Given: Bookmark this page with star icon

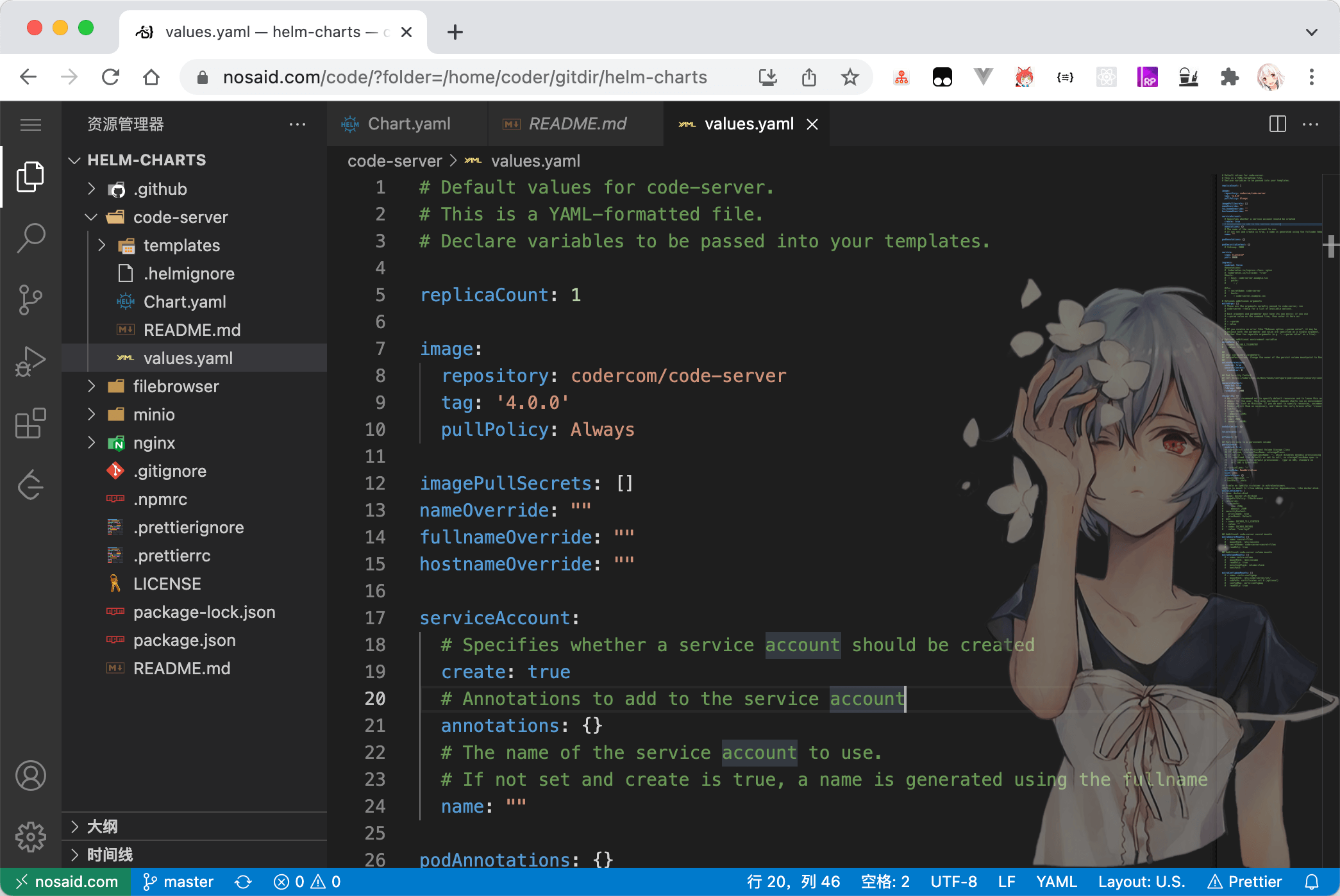Looking at the screenshot, I should [x=850, y=78].
